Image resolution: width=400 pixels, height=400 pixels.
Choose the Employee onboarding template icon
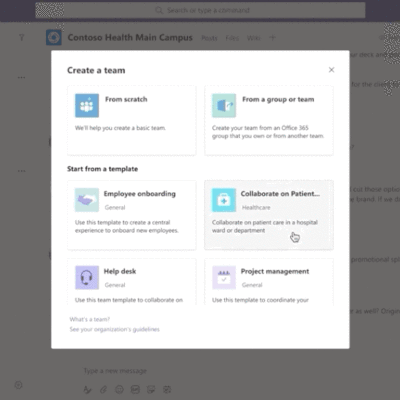pyautogui.click(x=87, y=200)
